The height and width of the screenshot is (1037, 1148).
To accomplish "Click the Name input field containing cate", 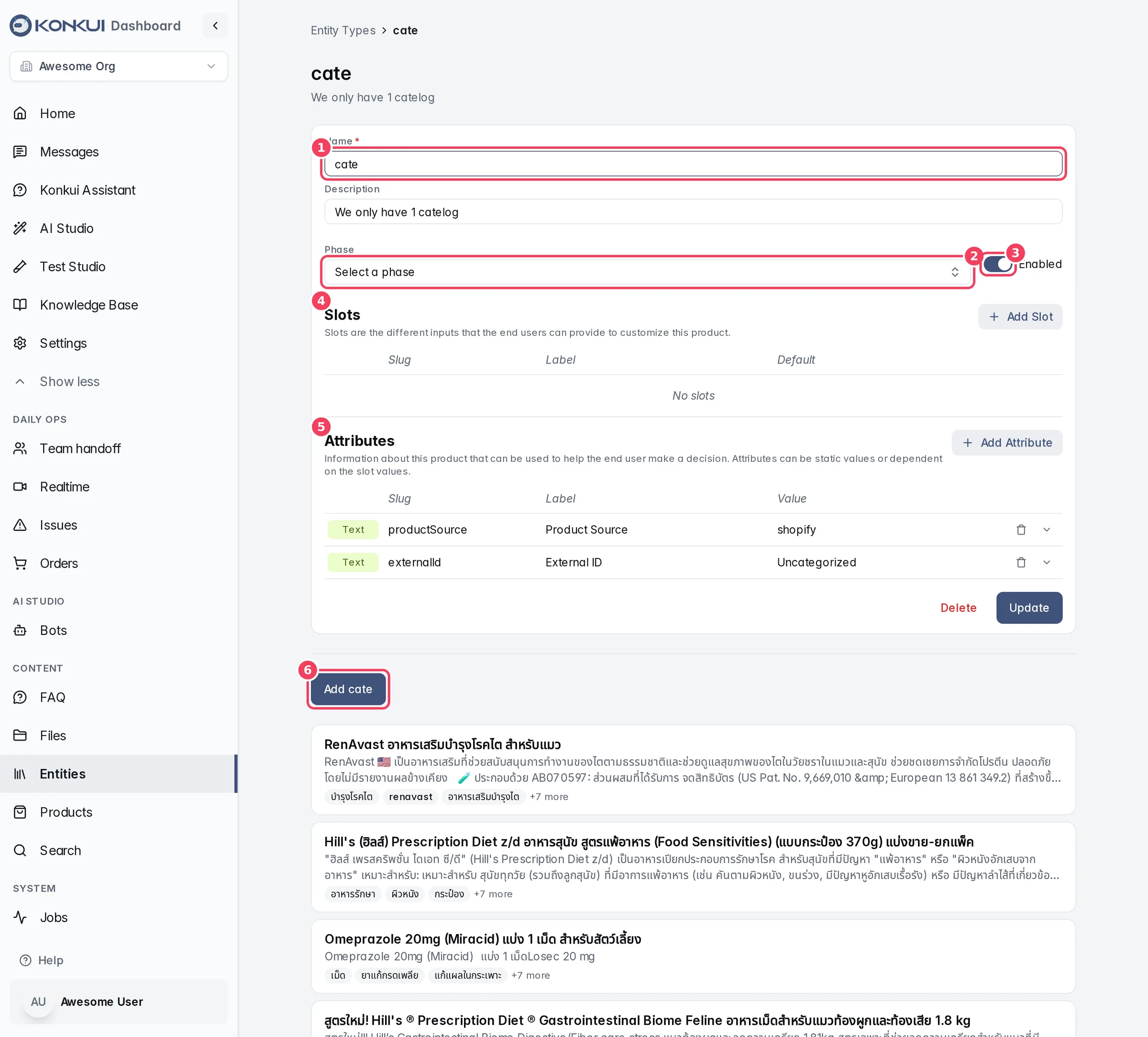I will click(x=693, y=164).
